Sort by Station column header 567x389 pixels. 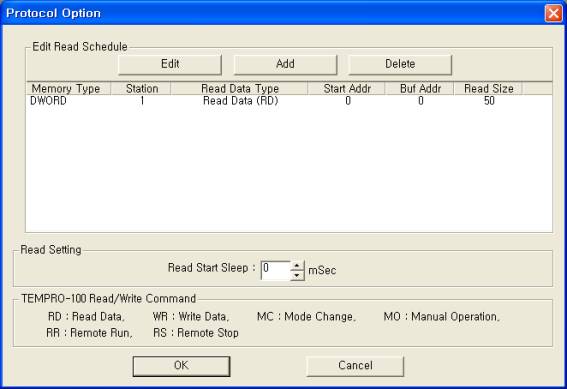141,89
